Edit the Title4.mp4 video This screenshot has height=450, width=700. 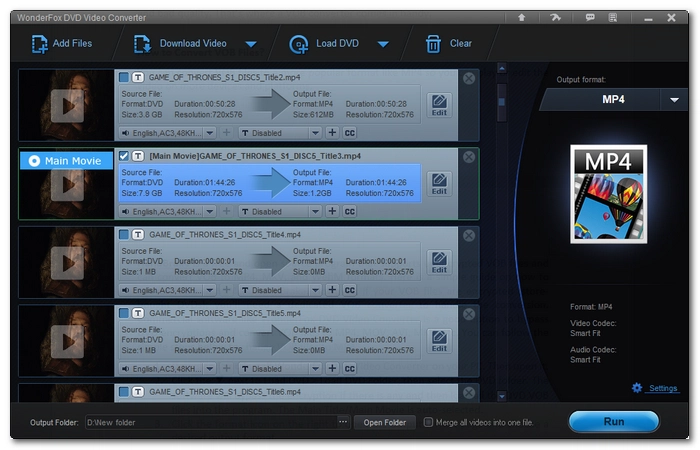pos(439,262)
